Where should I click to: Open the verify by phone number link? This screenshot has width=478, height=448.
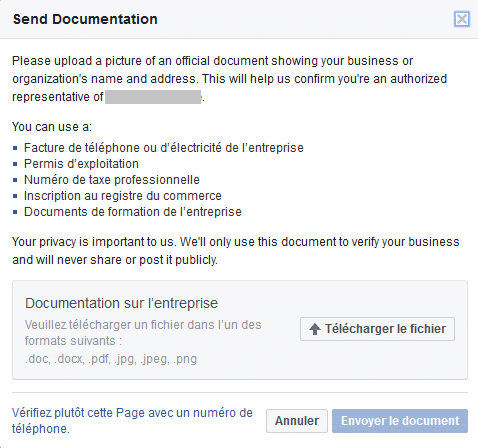[132, 421]
